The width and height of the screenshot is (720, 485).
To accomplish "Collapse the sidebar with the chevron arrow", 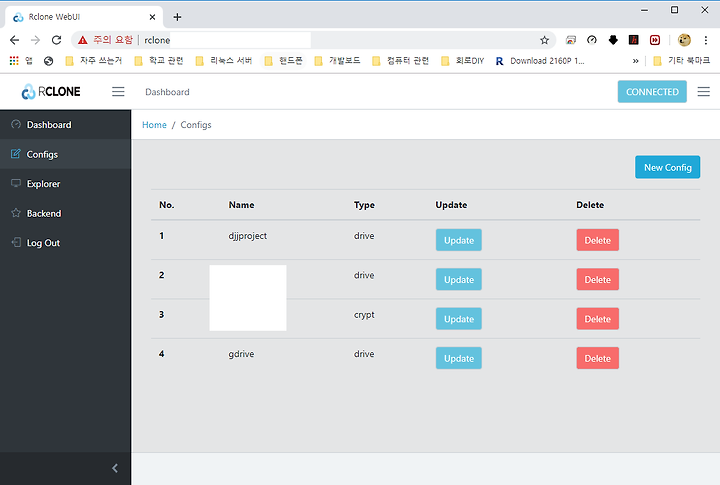I will pos(115,468).
